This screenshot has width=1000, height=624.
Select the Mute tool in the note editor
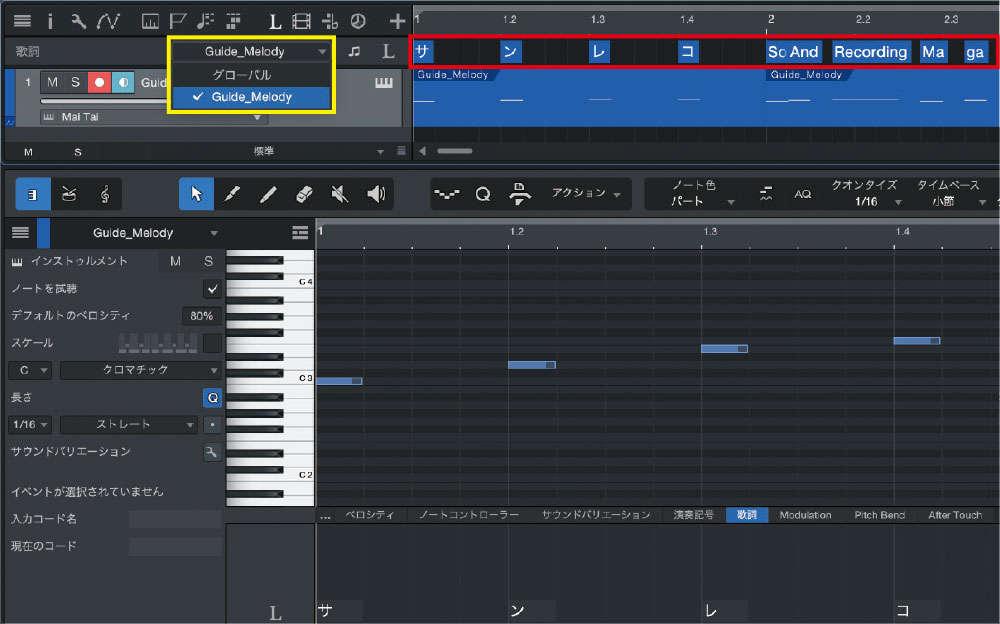pyautogui.click(x=338, y=194)
